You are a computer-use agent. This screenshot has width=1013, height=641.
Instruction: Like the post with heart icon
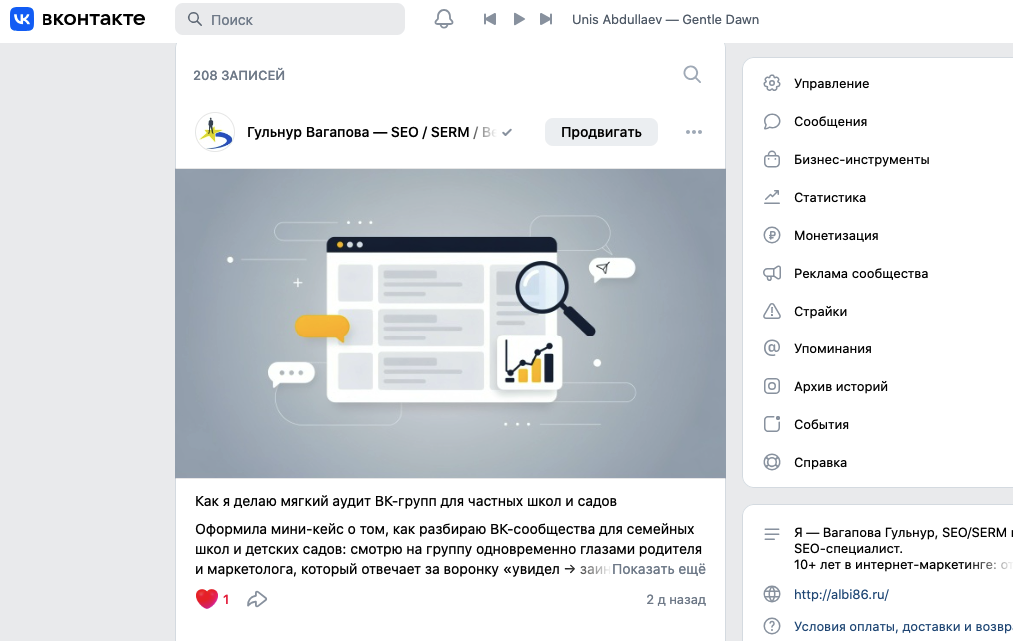click(x=207, y=599)
